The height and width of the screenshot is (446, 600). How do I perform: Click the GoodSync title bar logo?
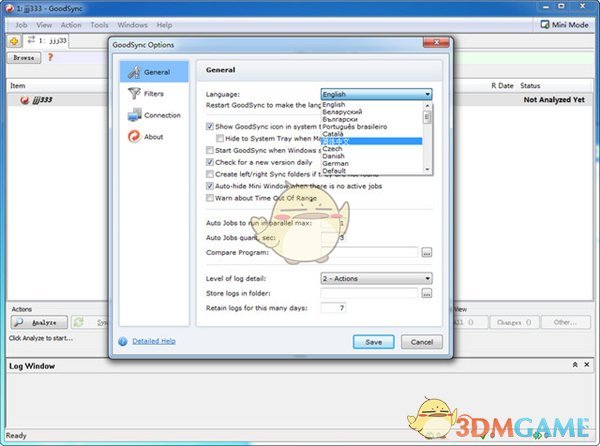point(9,8)
